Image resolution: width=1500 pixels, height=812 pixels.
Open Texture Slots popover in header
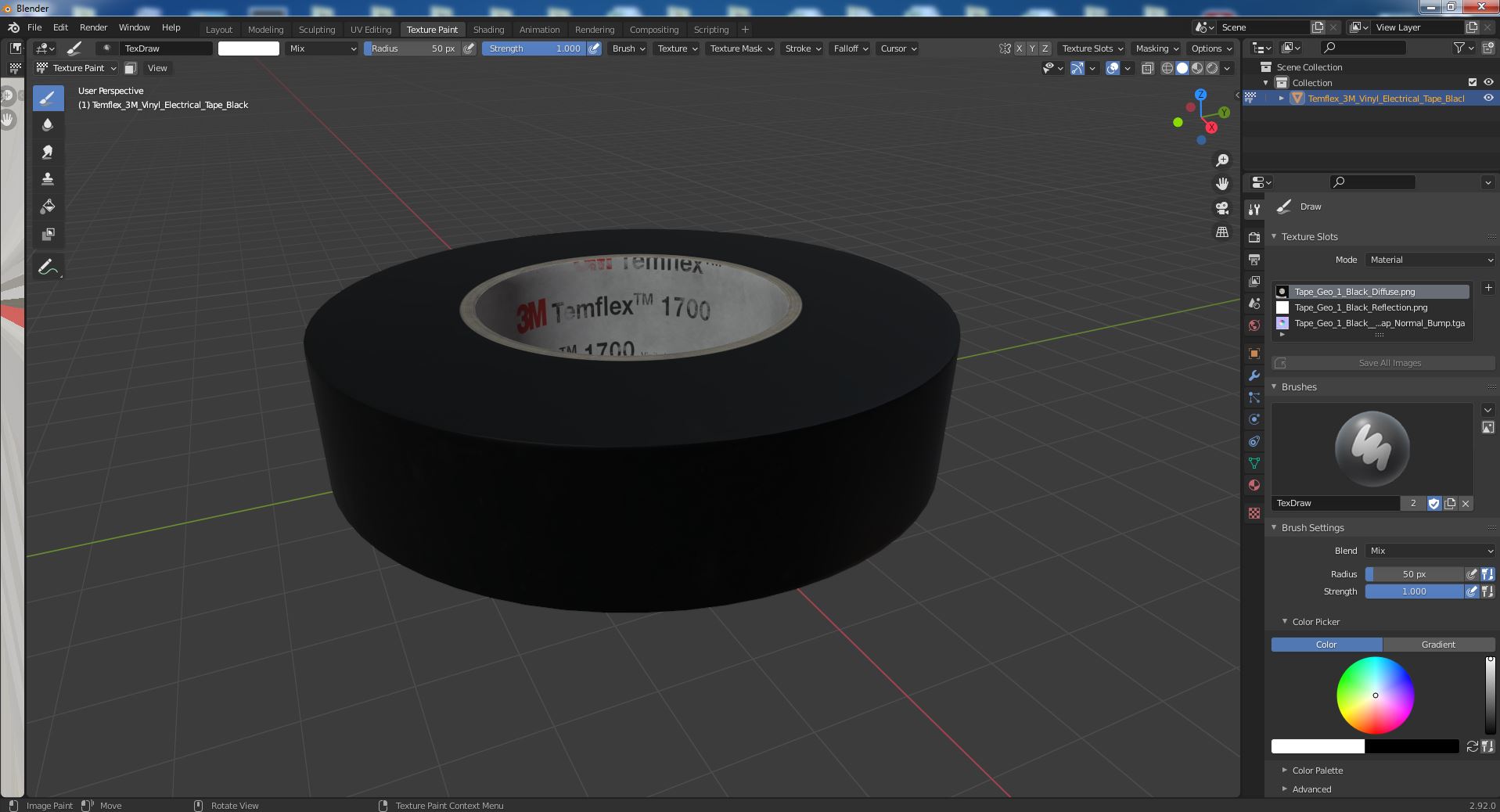pyautogui.click(x=1092, y=49)
